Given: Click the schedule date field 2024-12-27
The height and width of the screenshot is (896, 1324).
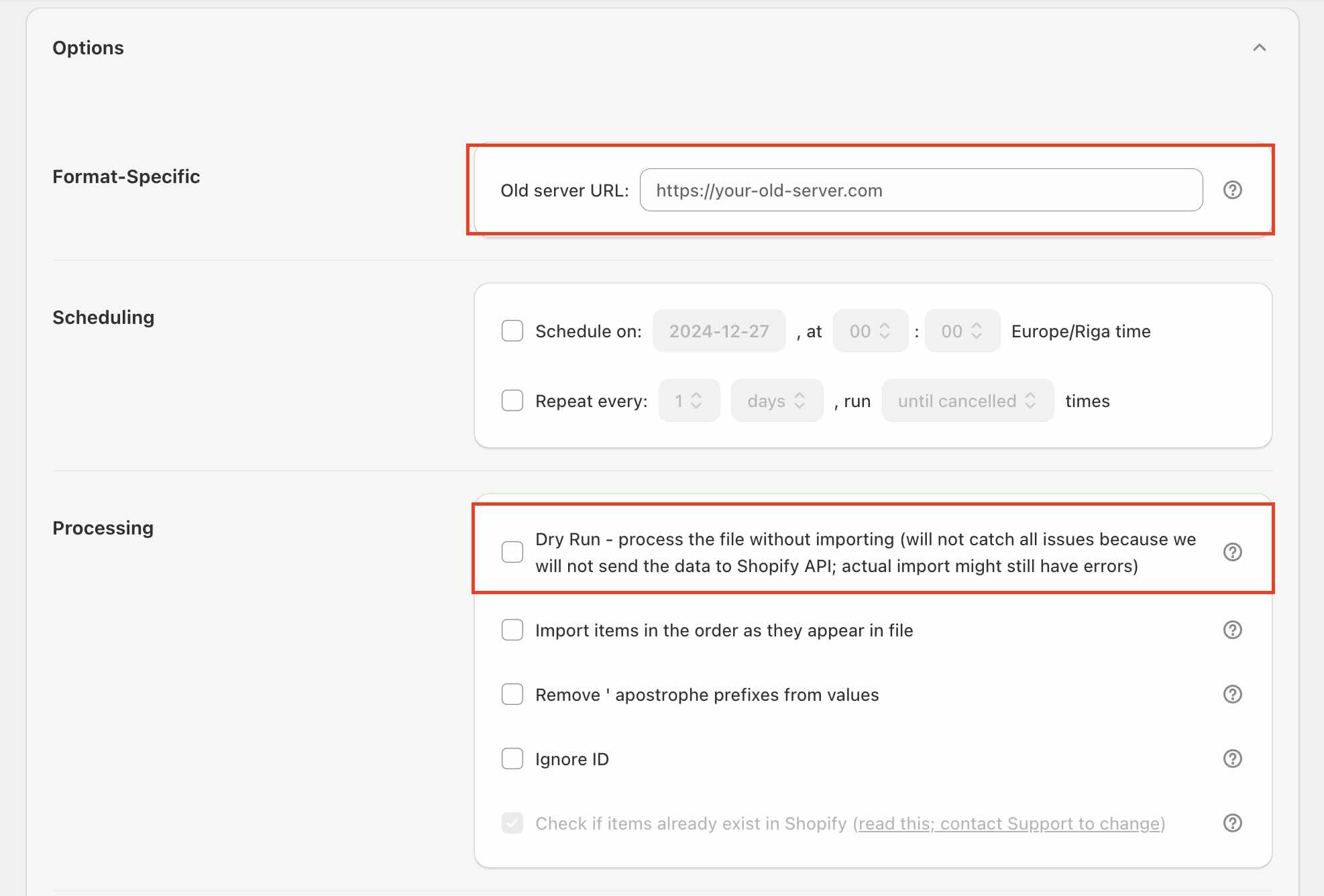Looking at the screenshot, I should [x=718, y=331].
